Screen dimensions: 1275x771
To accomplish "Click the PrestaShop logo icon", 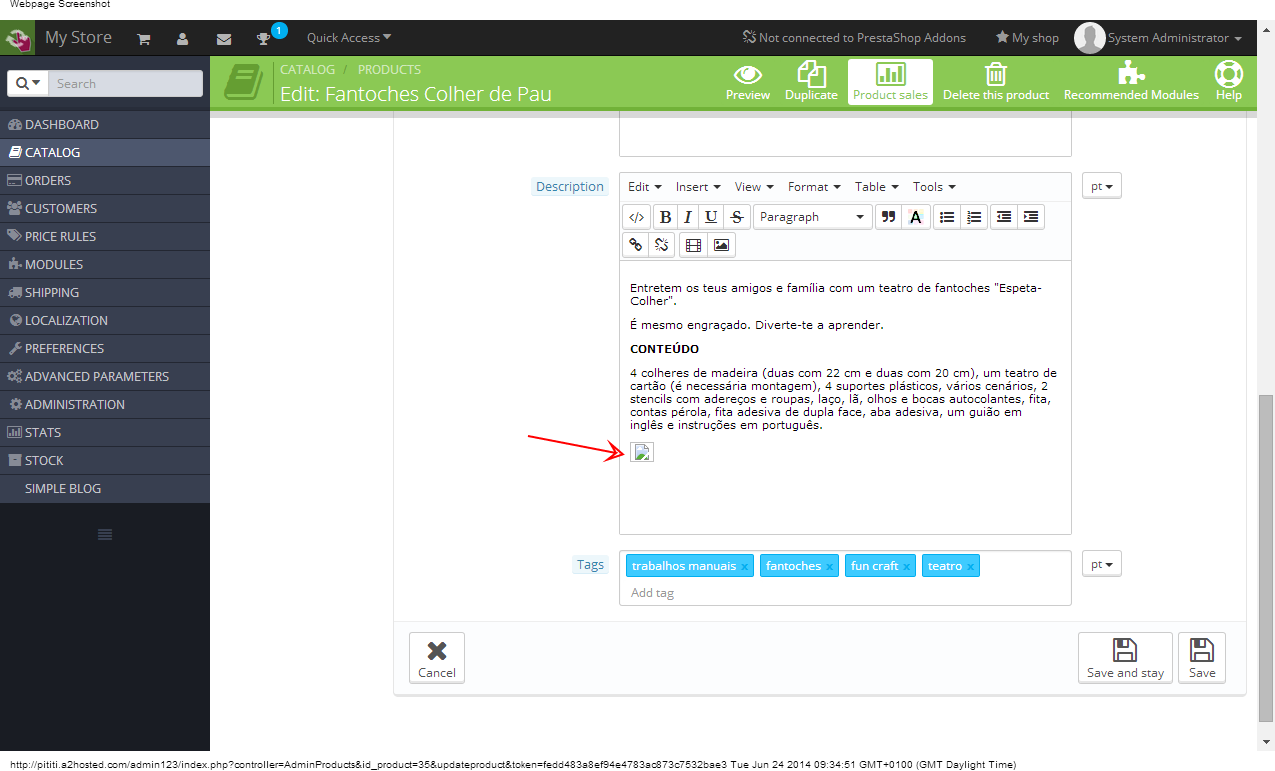I will [x=17, y=39].
